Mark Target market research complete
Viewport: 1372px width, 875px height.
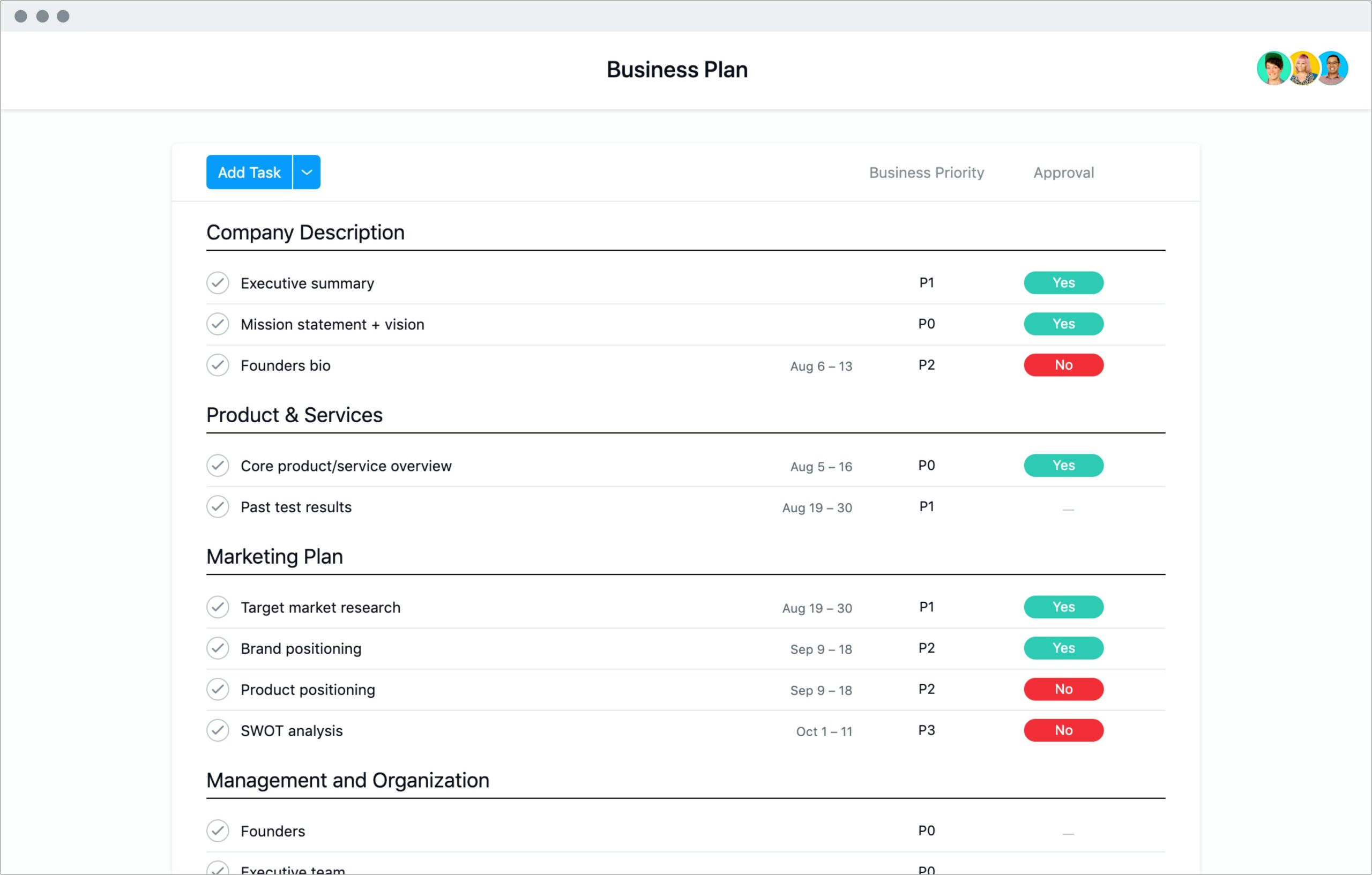coord(218,607)
